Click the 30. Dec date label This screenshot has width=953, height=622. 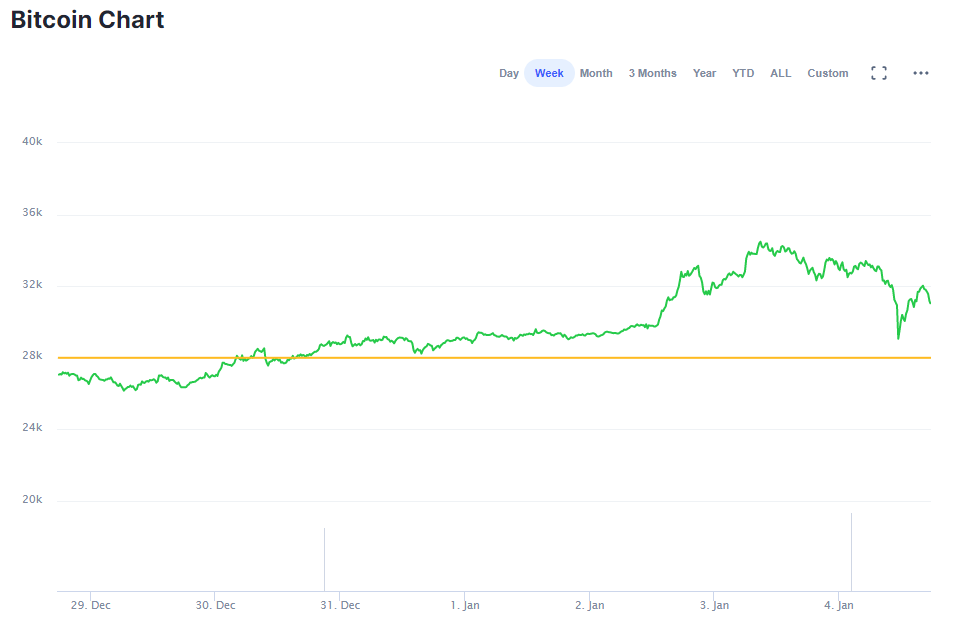[215, 605]
